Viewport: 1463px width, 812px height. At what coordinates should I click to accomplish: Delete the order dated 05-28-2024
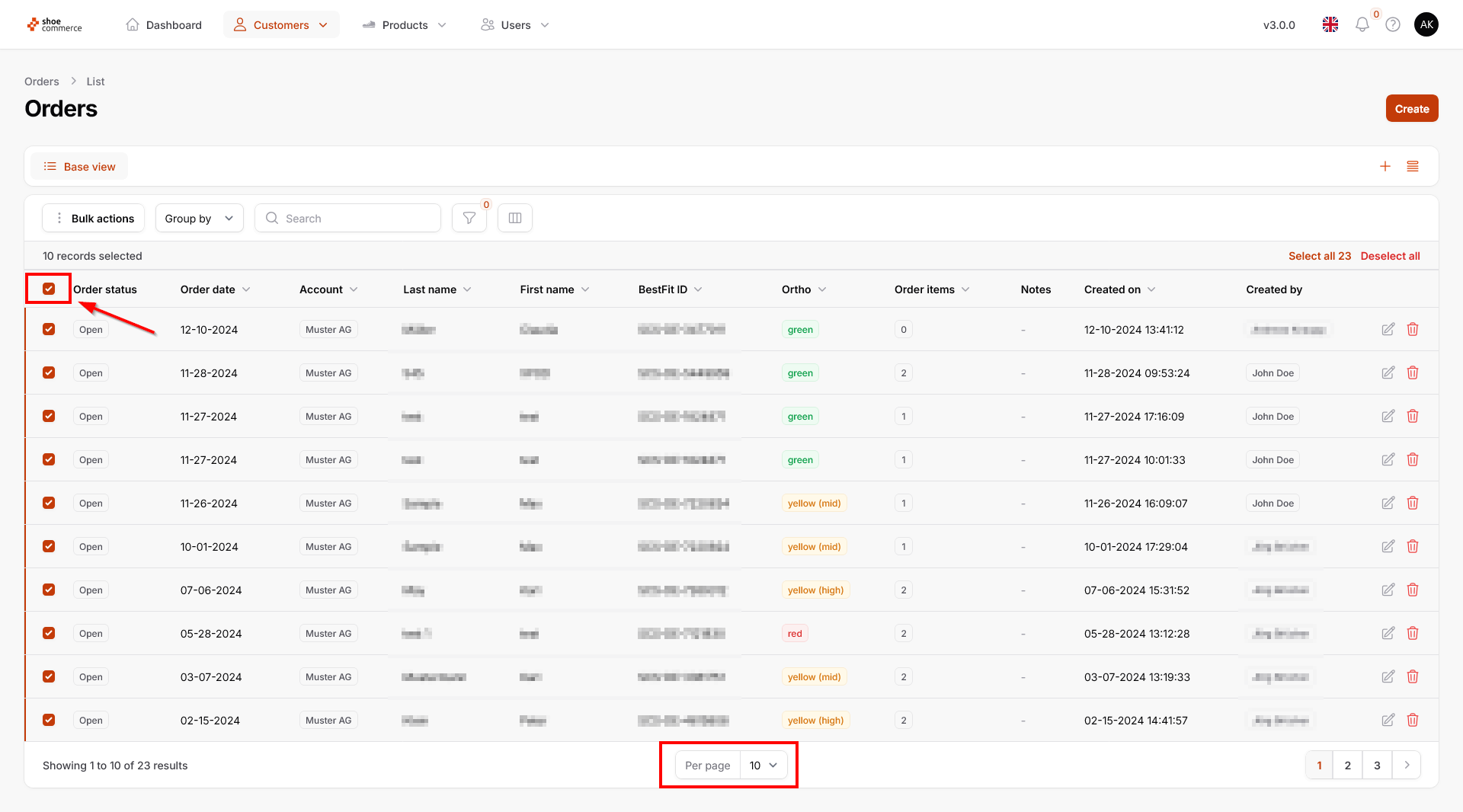coord(1412,634)
